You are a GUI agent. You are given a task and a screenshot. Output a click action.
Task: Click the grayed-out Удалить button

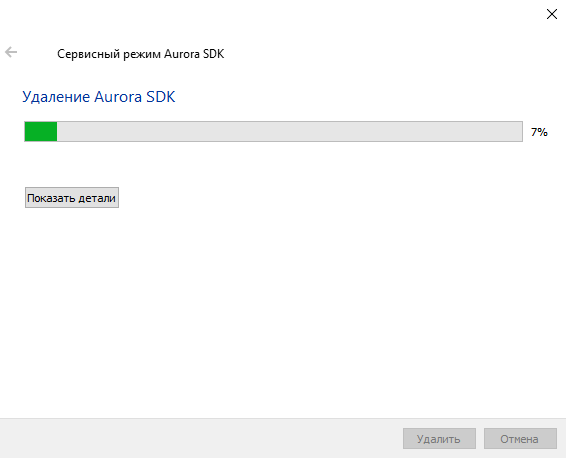pyautogui.click(x=439, y=439)
